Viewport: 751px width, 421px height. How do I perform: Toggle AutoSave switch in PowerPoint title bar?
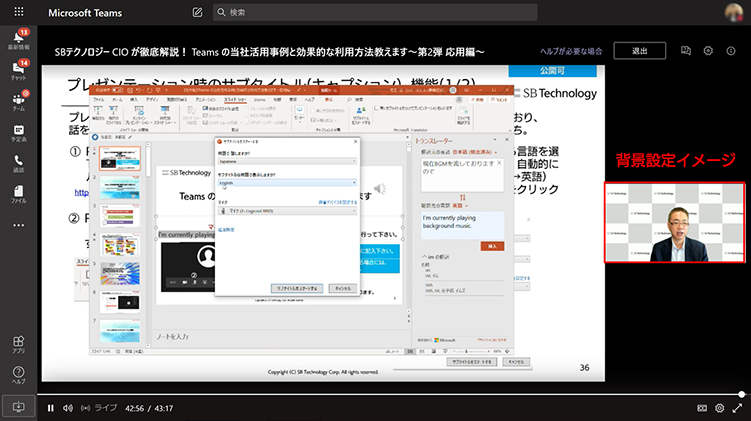(x=117, y=90)
